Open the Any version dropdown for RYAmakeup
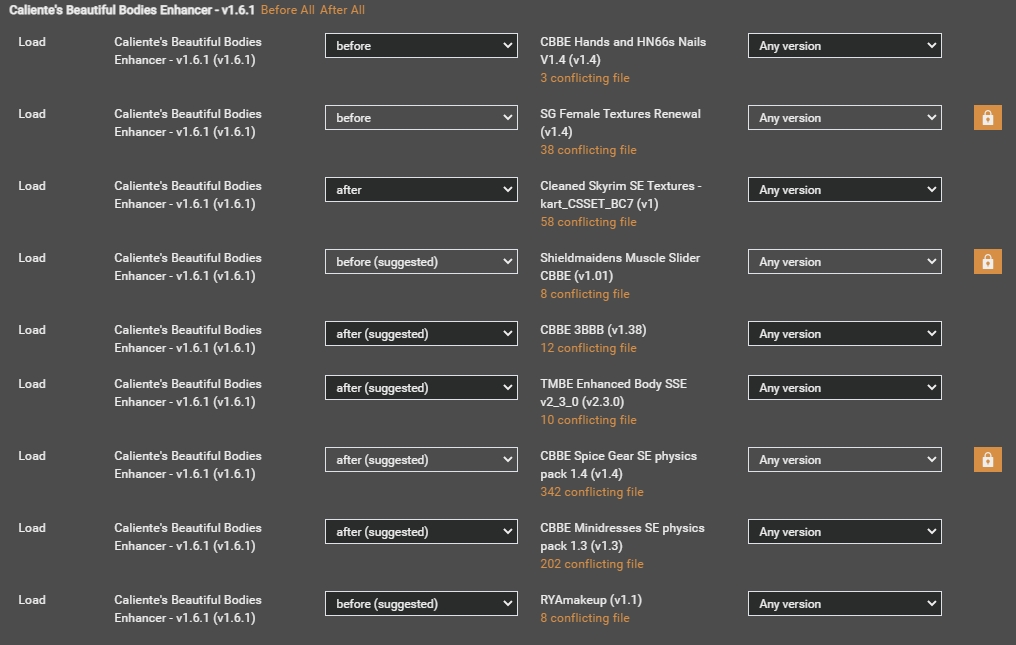 844,603
